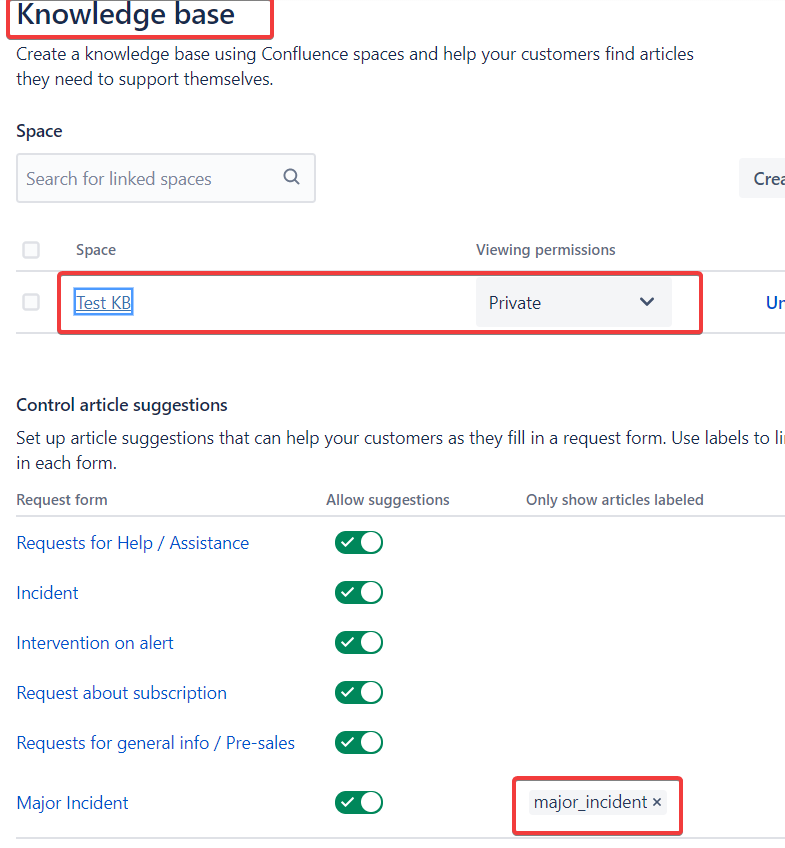The image size is (785, 848).
Task: Disable suggestions for Requests for Help / Assistance
Action: [359, 542]
